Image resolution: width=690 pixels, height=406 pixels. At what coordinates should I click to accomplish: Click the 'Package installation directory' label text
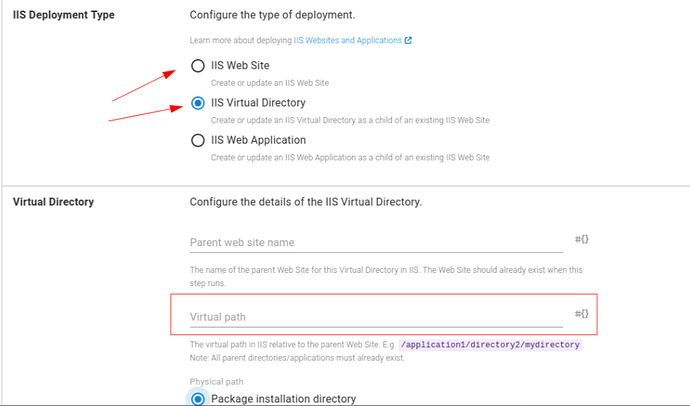pos(285,399)
